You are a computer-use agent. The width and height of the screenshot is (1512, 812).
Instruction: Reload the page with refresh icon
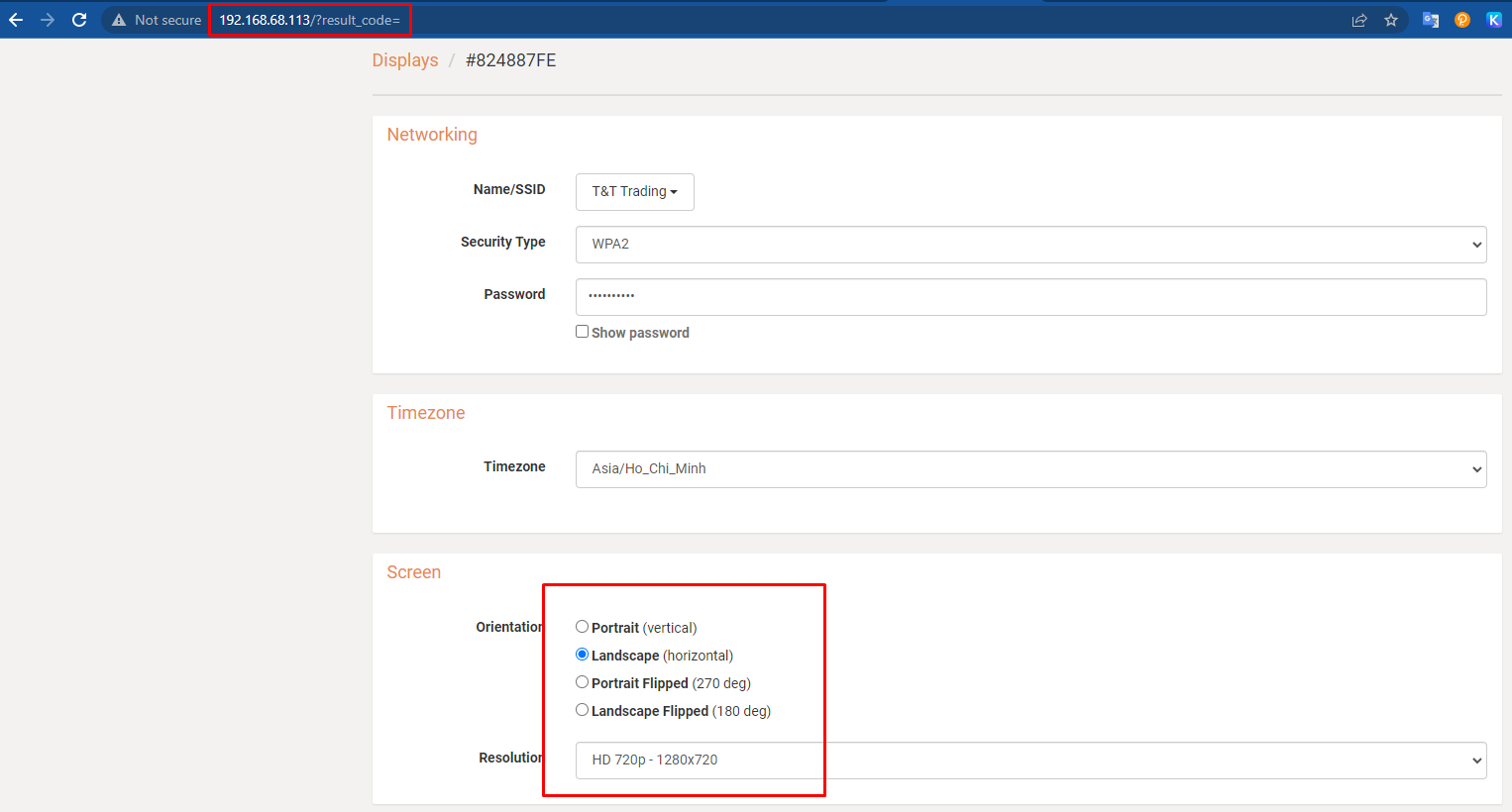pos(79,20)
